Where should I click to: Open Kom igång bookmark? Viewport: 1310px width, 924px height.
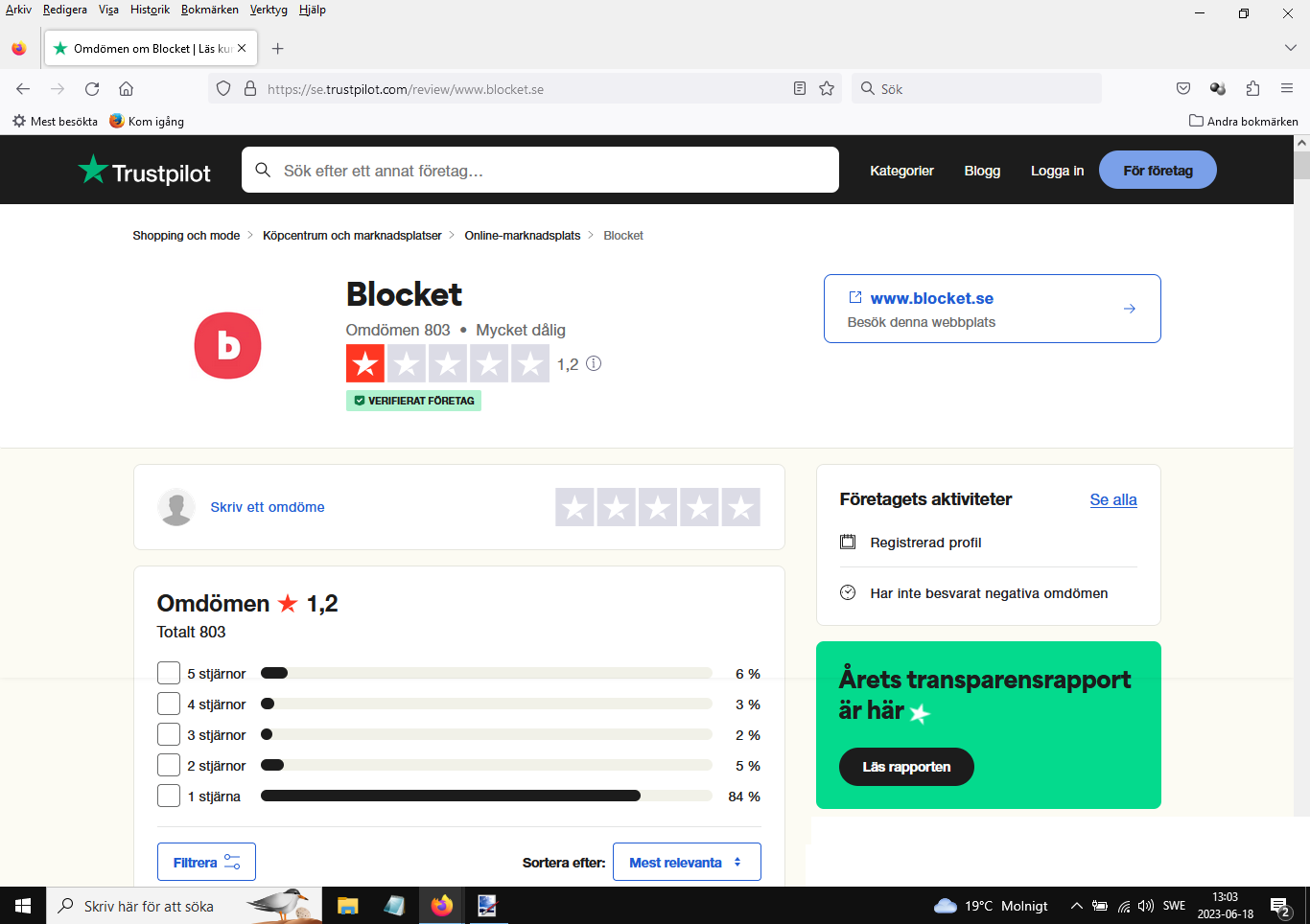[x=146, y=121]
